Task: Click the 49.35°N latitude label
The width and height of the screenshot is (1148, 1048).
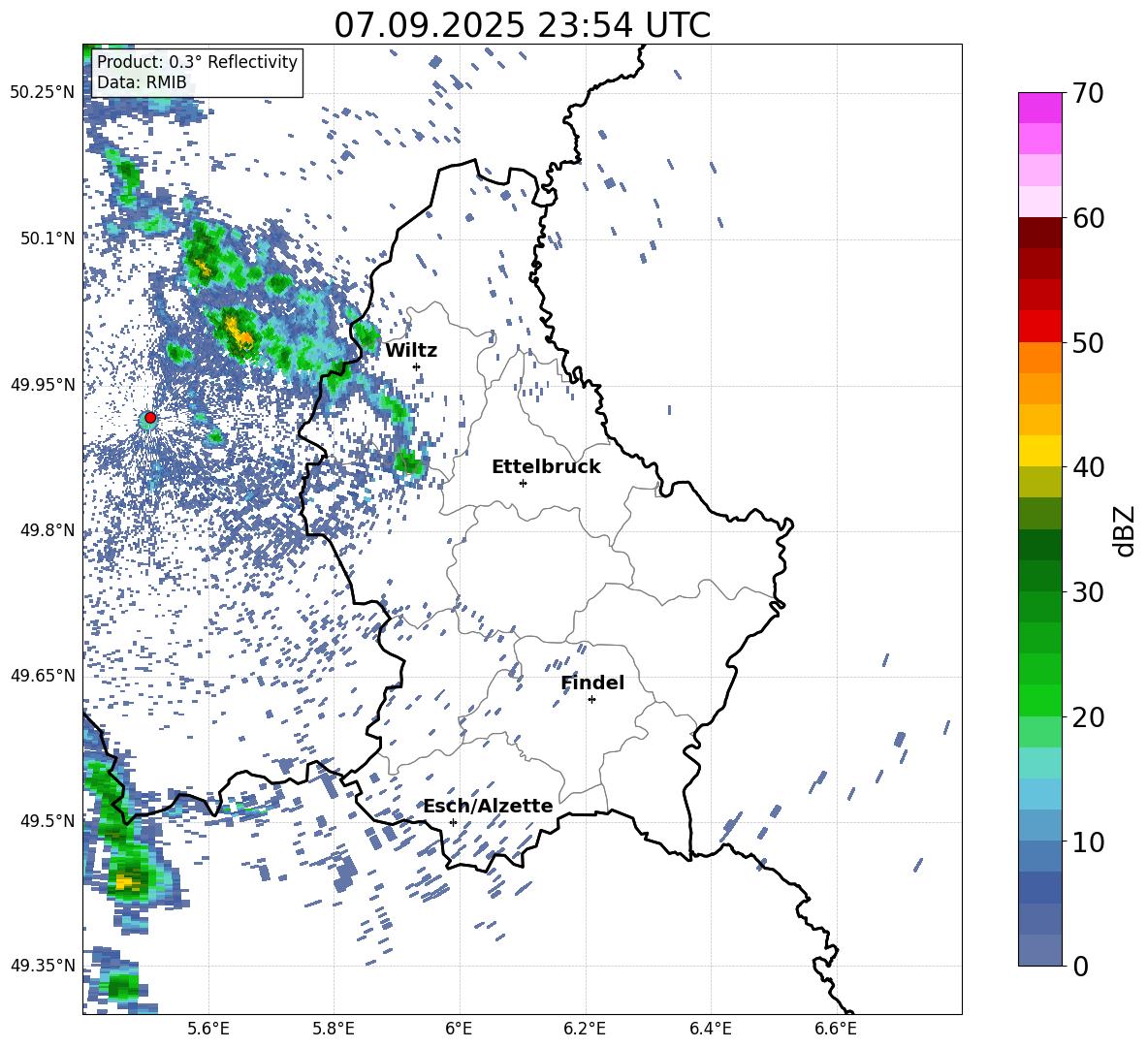Action: point(43,965)
